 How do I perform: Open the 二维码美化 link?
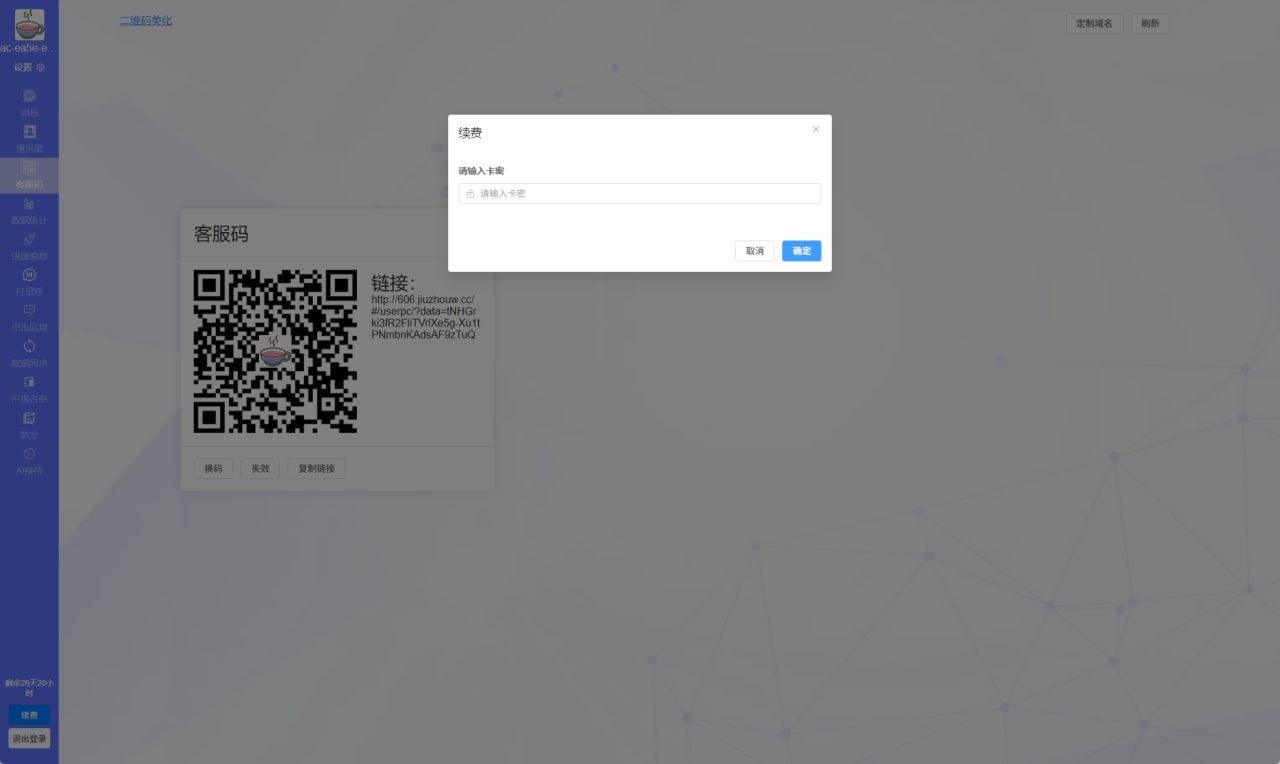146,20
